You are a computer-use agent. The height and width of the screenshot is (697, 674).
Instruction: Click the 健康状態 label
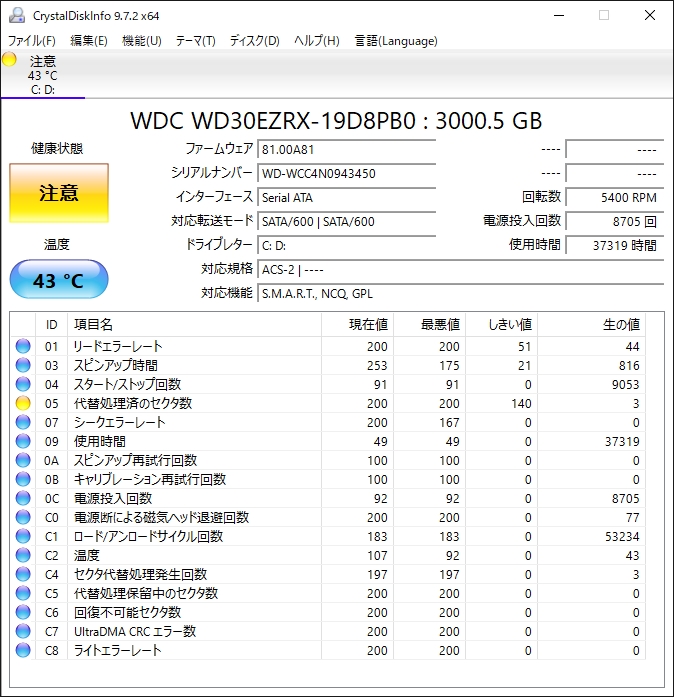point(57,148)
